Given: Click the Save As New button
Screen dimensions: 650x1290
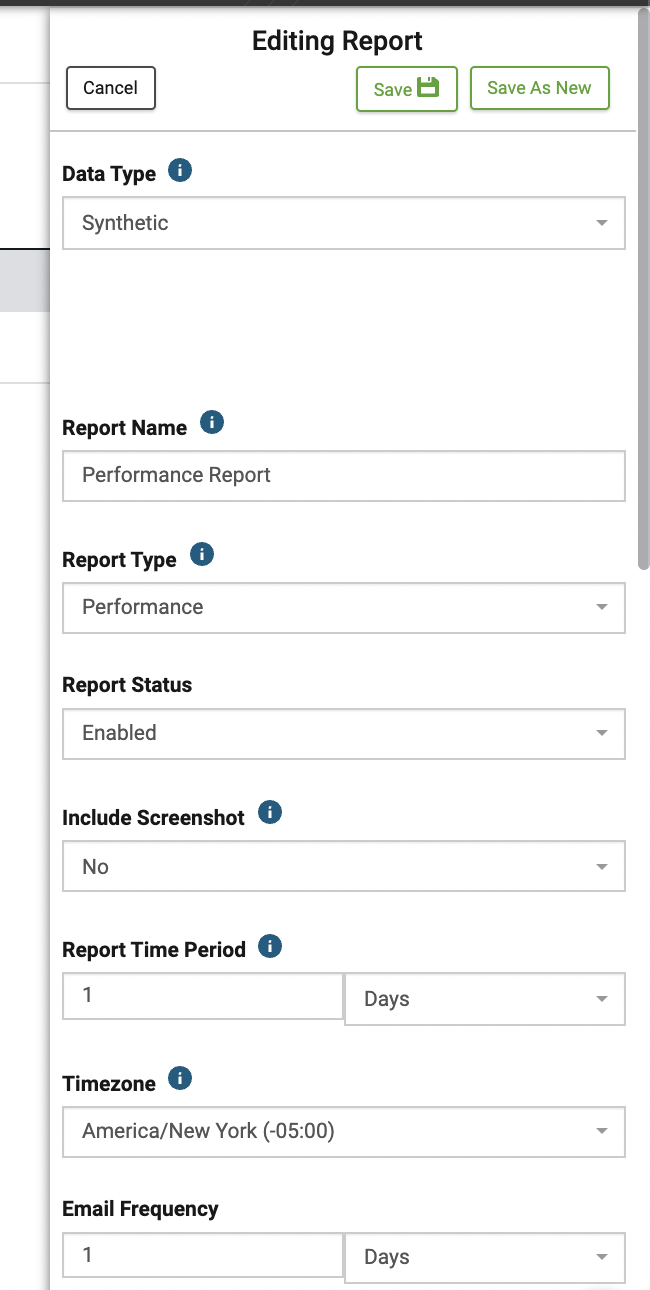Looking at the screenshot, I should pyautogui.click(x=540, y=88).
